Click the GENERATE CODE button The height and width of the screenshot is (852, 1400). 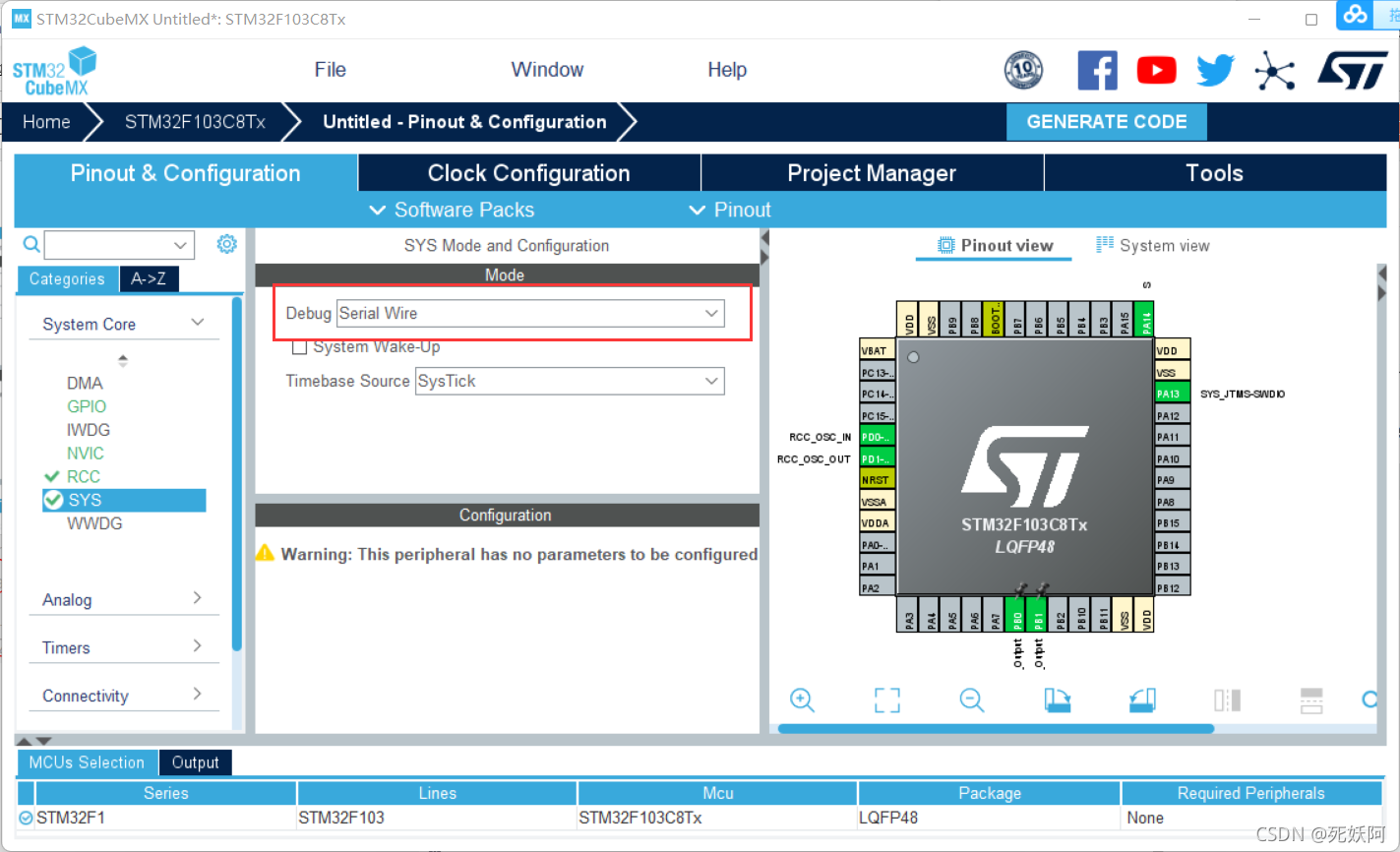1107,122
